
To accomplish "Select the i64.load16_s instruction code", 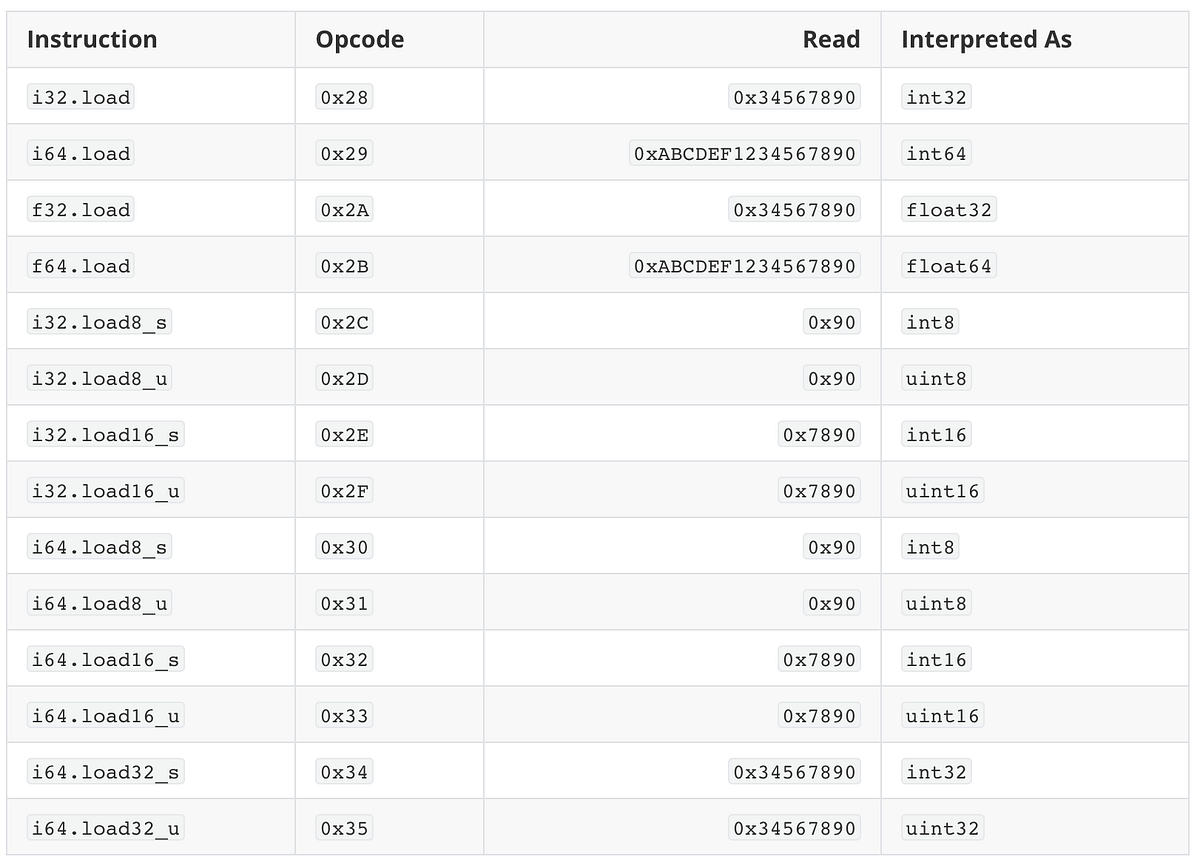I will point(106,659).
